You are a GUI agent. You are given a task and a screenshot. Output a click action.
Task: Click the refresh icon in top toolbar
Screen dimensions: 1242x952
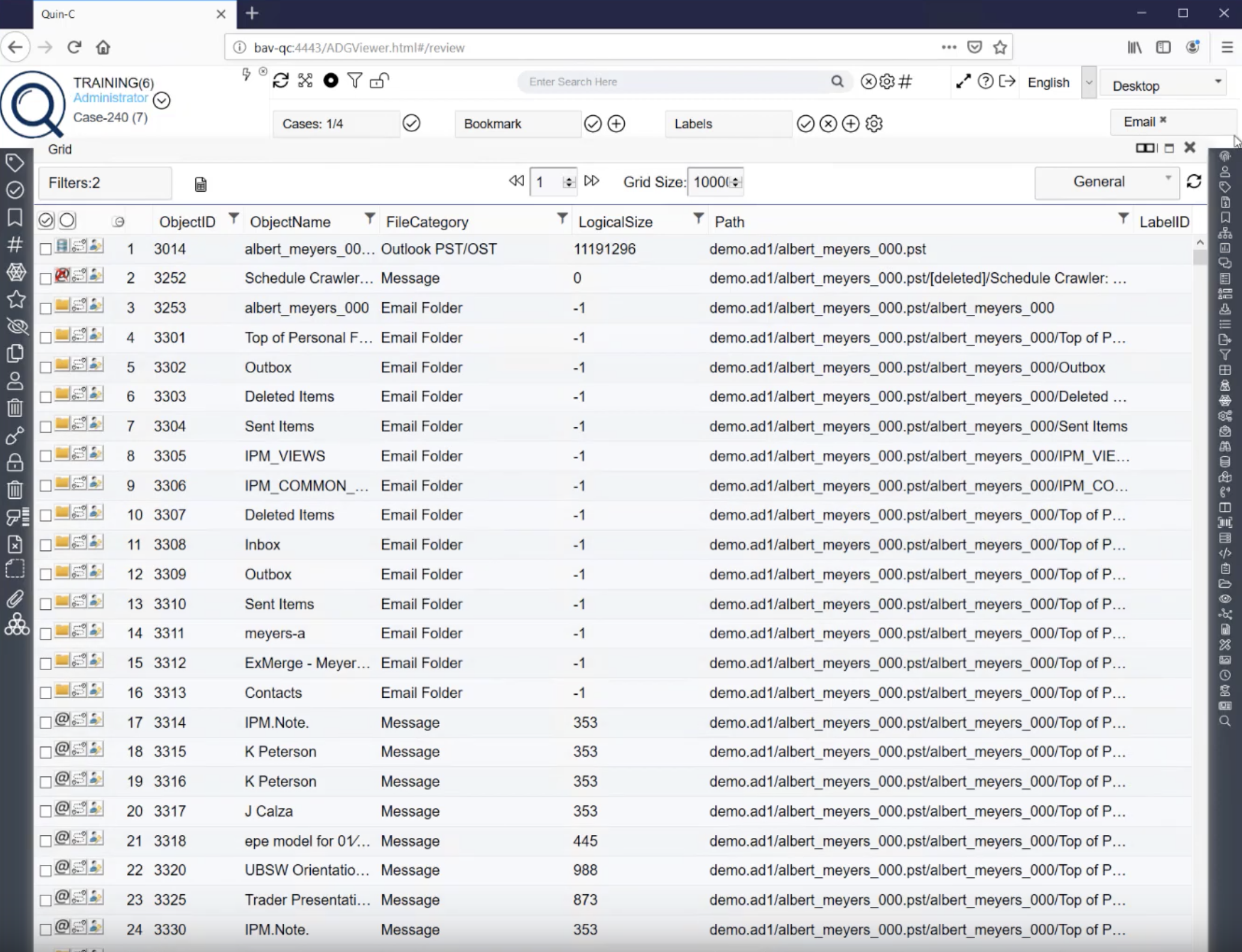[x=281, y=81]
